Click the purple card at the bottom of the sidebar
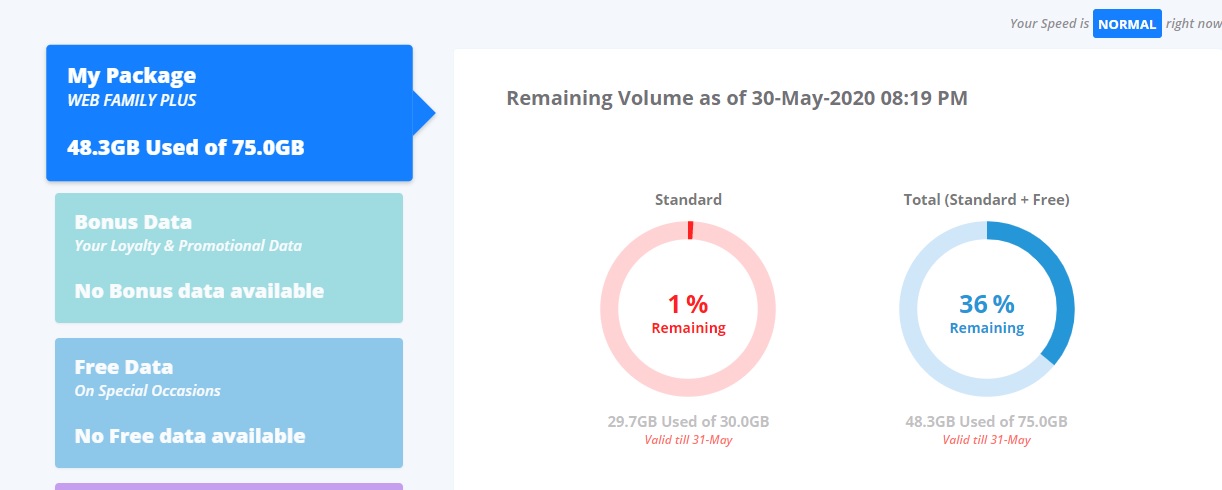1222x490 pixels. (229, 486)
